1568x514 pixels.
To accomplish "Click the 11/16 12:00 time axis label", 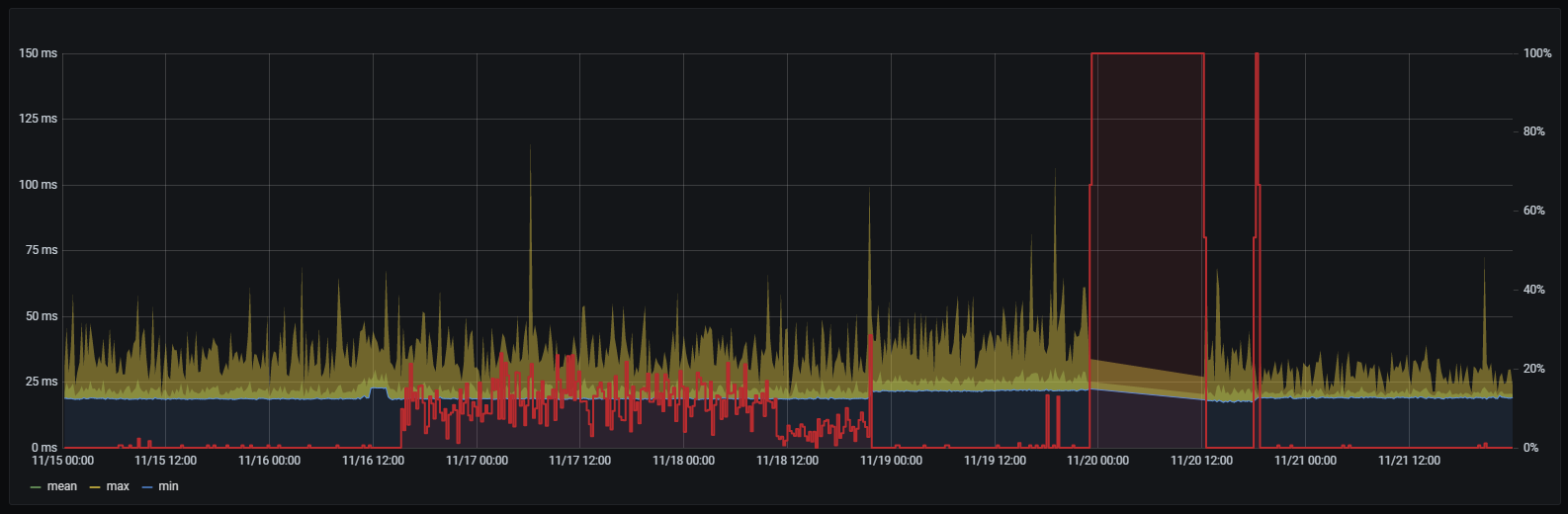I will (x=373, y=461).
